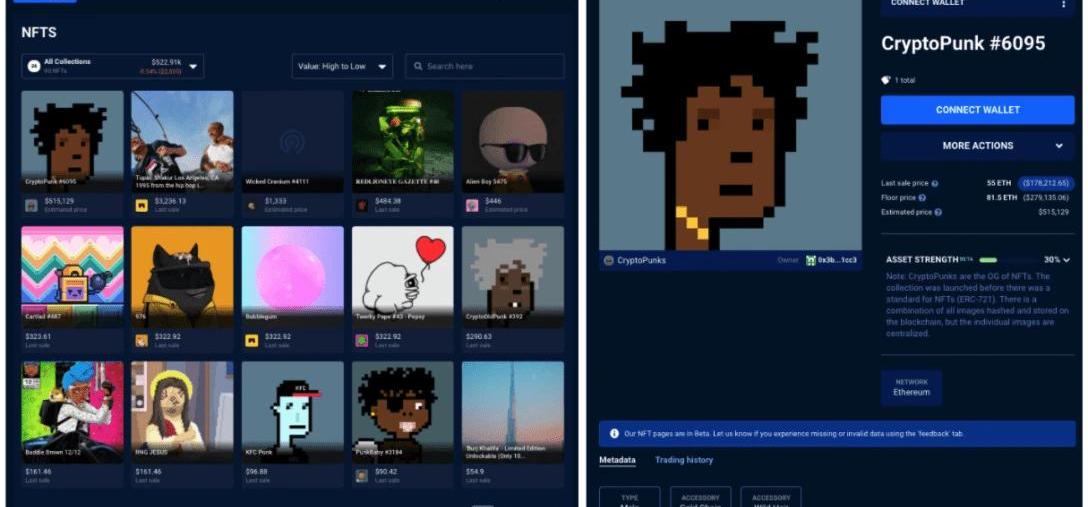Open the All Collections dropdown
The image size is (1088, 507).
click(x=112, y=66)
